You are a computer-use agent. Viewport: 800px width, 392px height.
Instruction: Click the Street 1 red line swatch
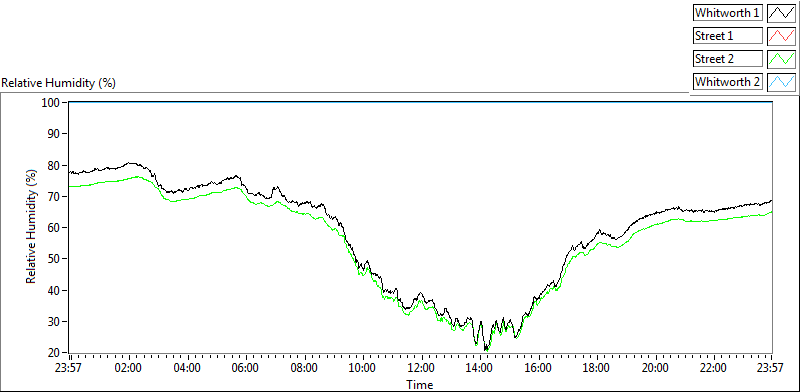tap(781, 36)
